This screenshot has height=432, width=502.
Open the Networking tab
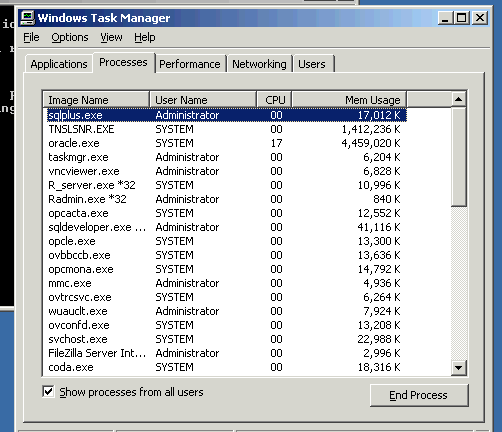click(259, 64)
